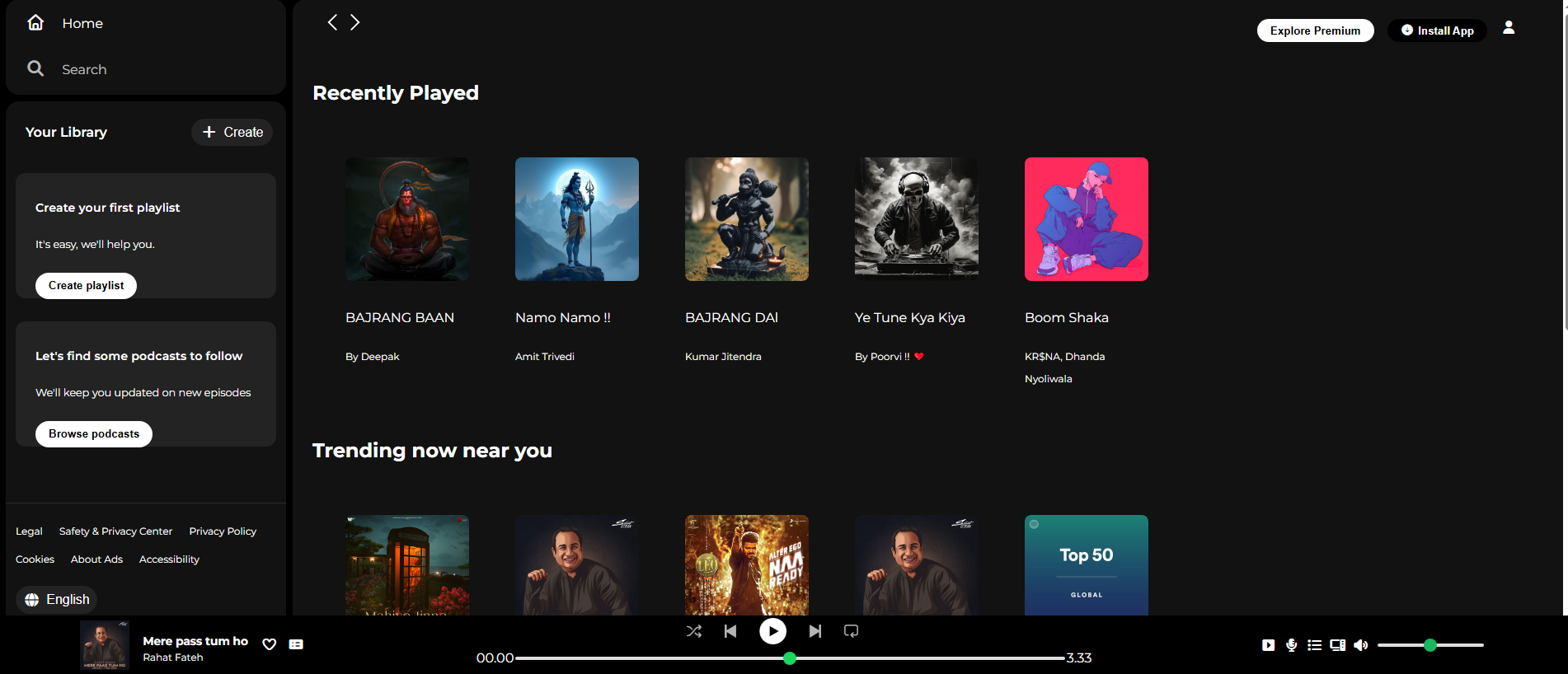Screen dimensions: 1568x674
Task: Open the Cookies link
Action: (x=35, y=559)
